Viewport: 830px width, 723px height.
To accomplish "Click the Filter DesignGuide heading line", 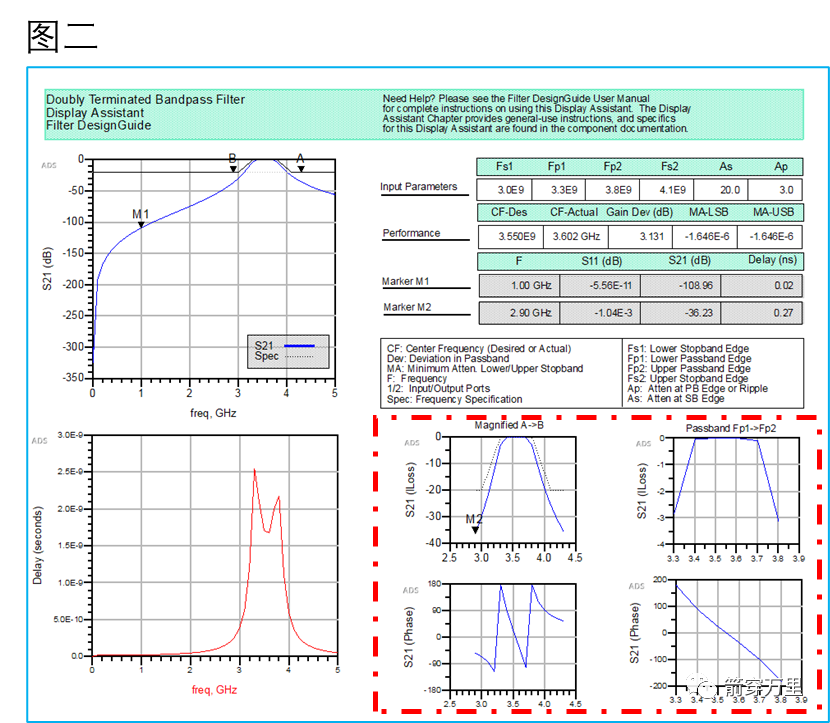I will [x=98, y=125].
